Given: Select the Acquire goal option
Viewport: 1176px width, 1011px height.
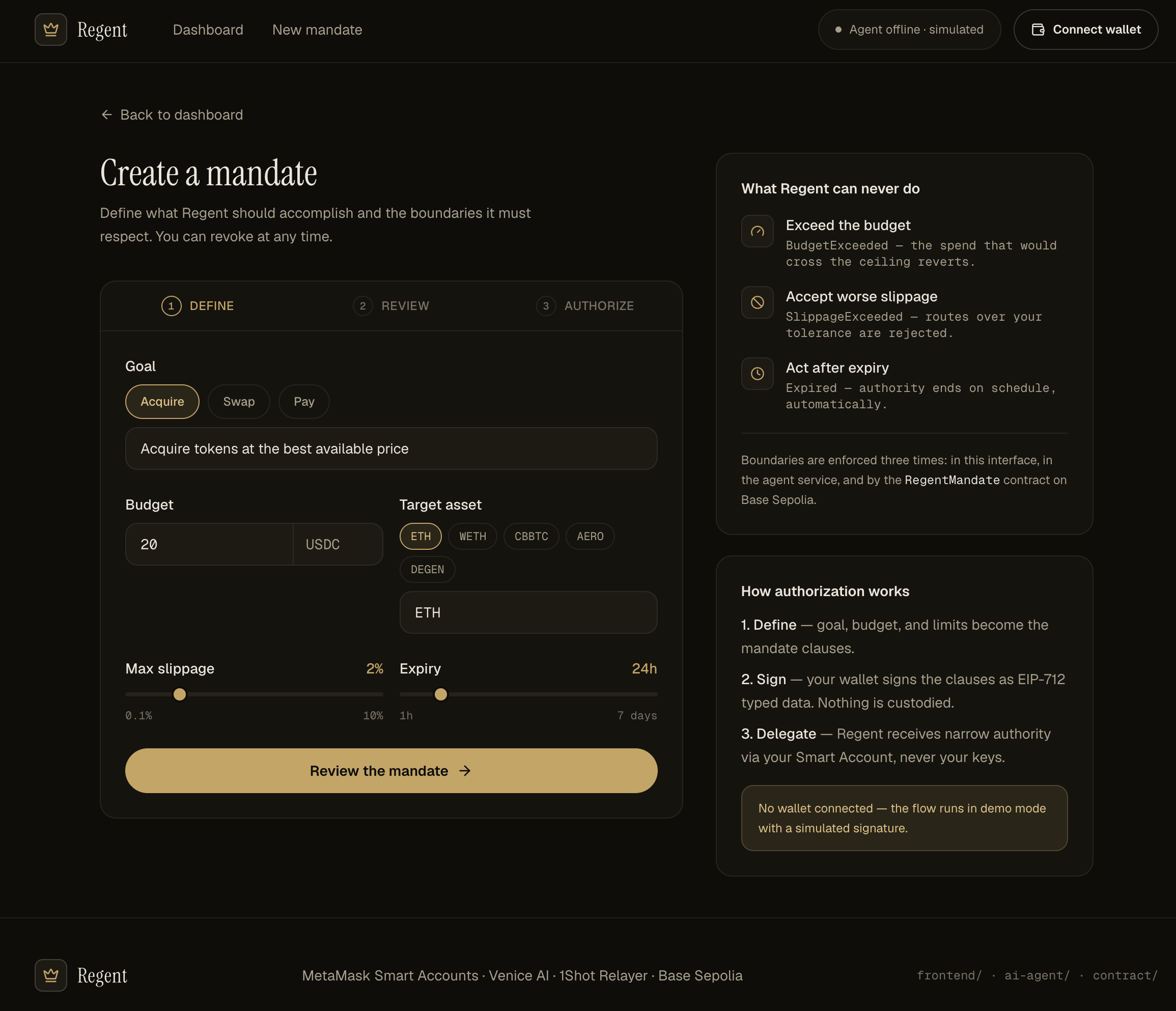Looking at the screenshot, I should [x=162, y=401].
